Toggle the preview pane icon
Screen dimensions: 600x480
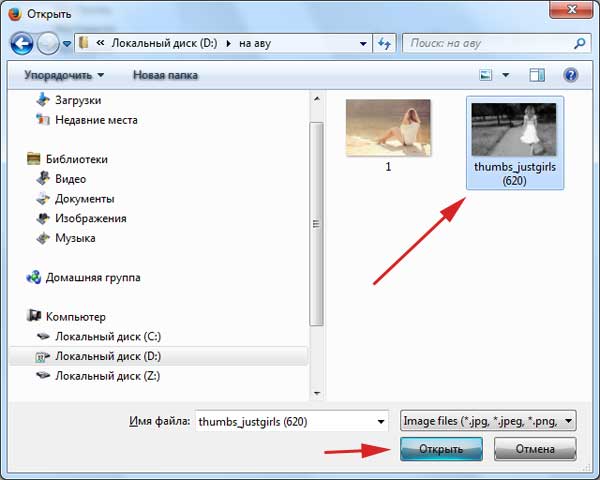pyautogui.click(x=537, y=75)
